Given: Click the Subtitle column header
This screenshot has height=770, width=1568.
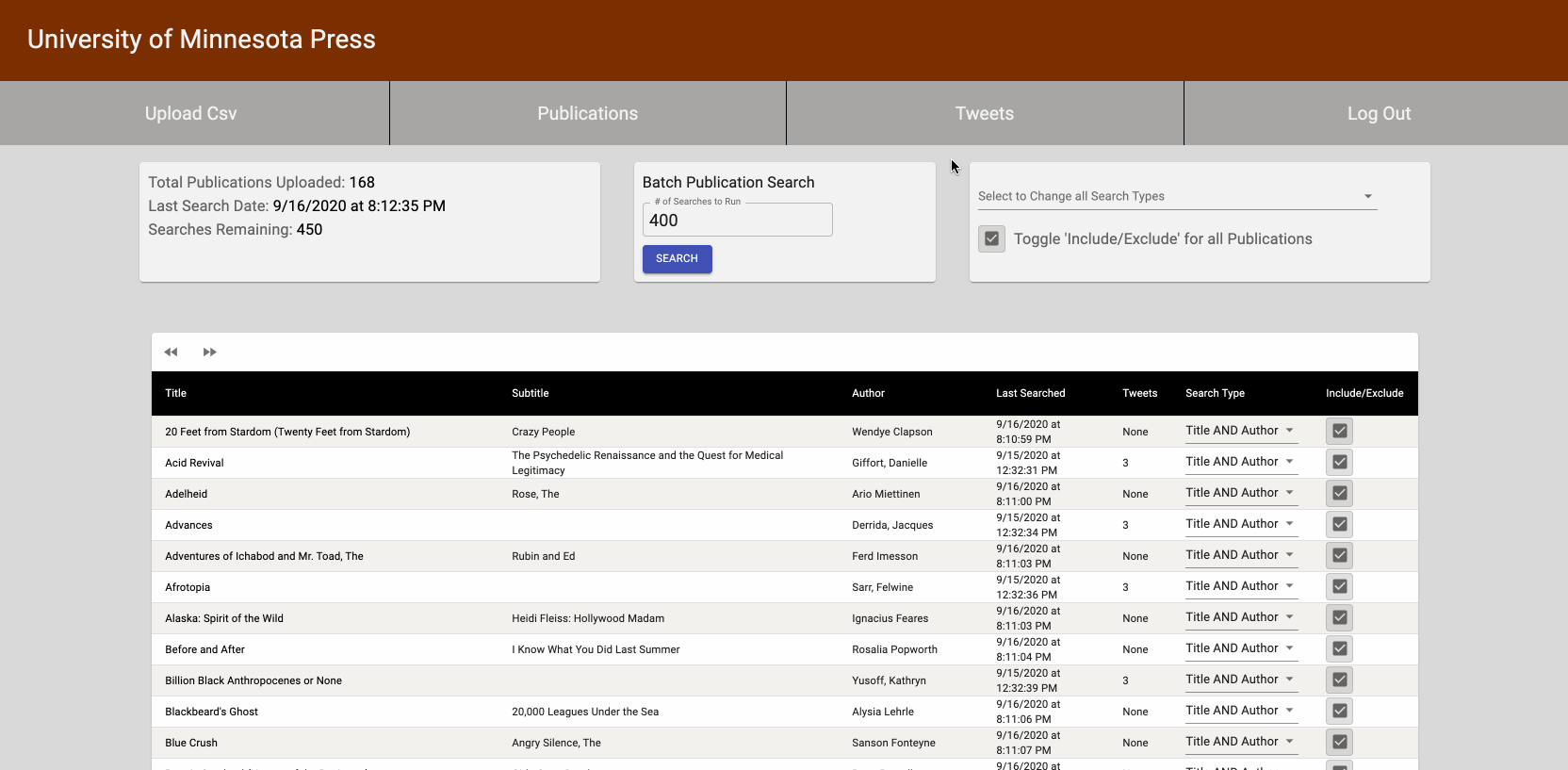Looking at the screenshot, I should (531, 393).
